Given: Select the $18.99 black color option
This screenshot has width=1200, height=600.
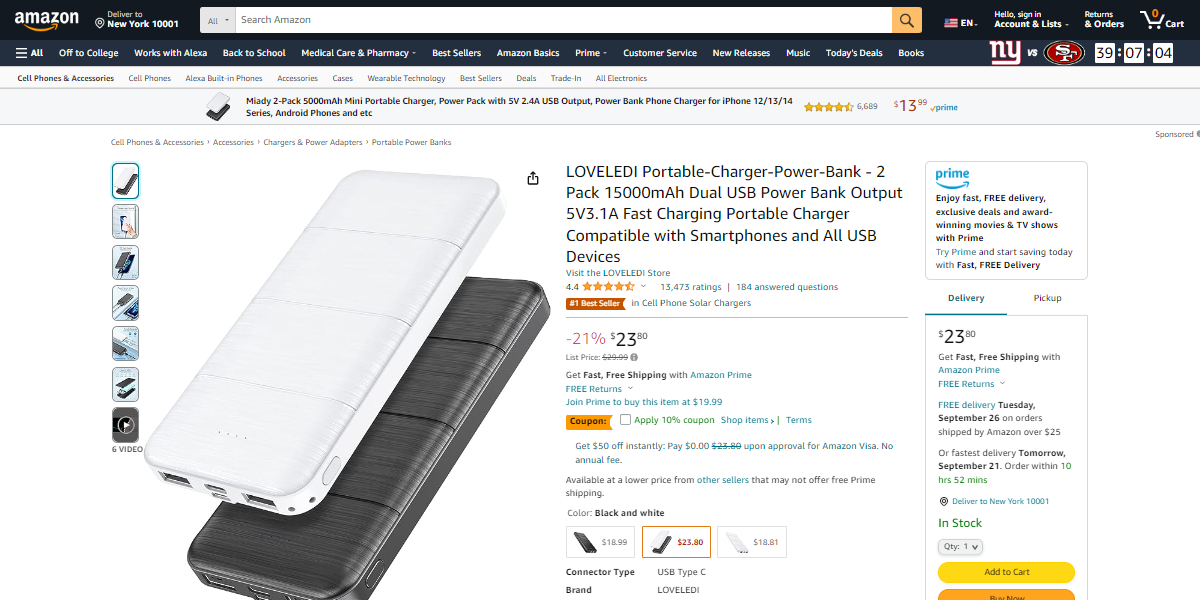Looking at the screenshot, I should tap(600, 543).
